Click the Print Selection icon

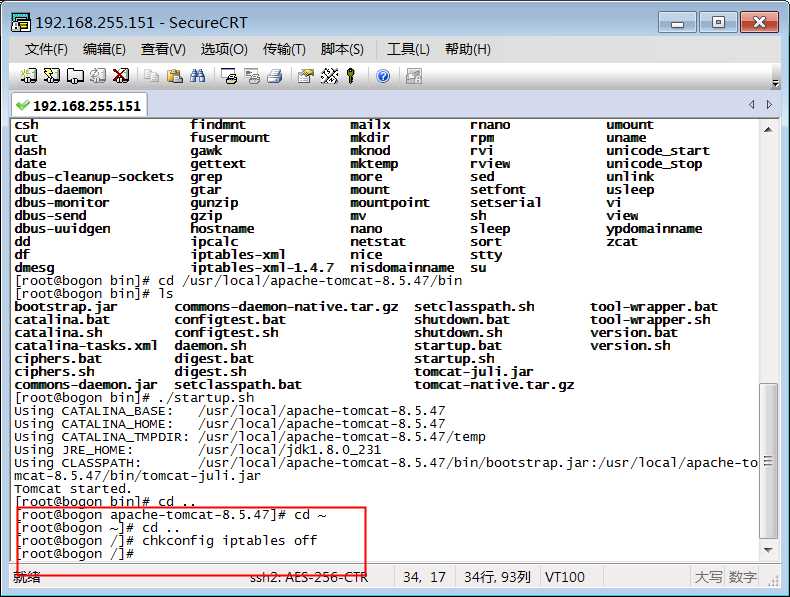tap(252, 76)
